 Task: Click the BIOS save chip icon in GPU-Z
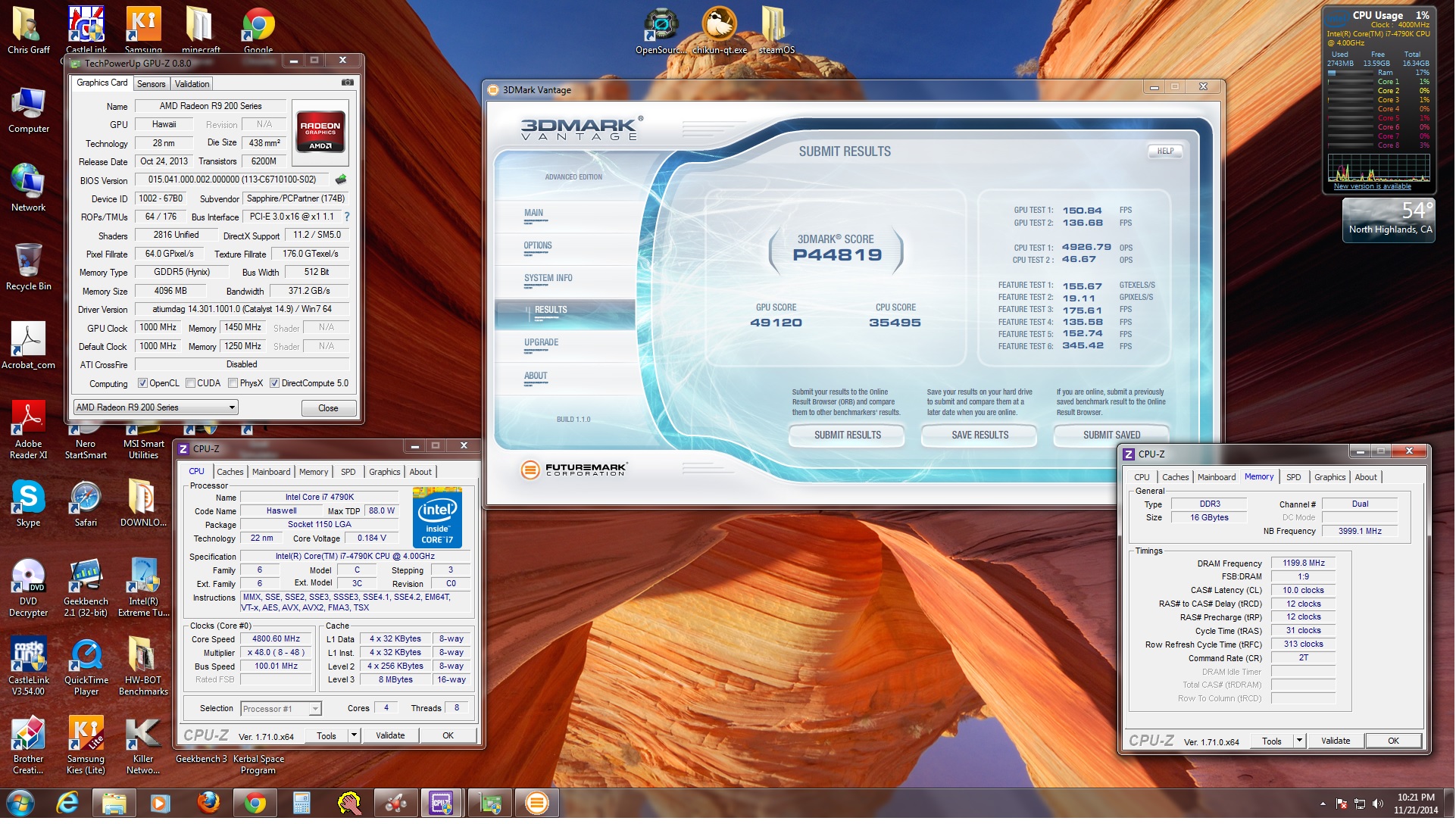point(341,180)
